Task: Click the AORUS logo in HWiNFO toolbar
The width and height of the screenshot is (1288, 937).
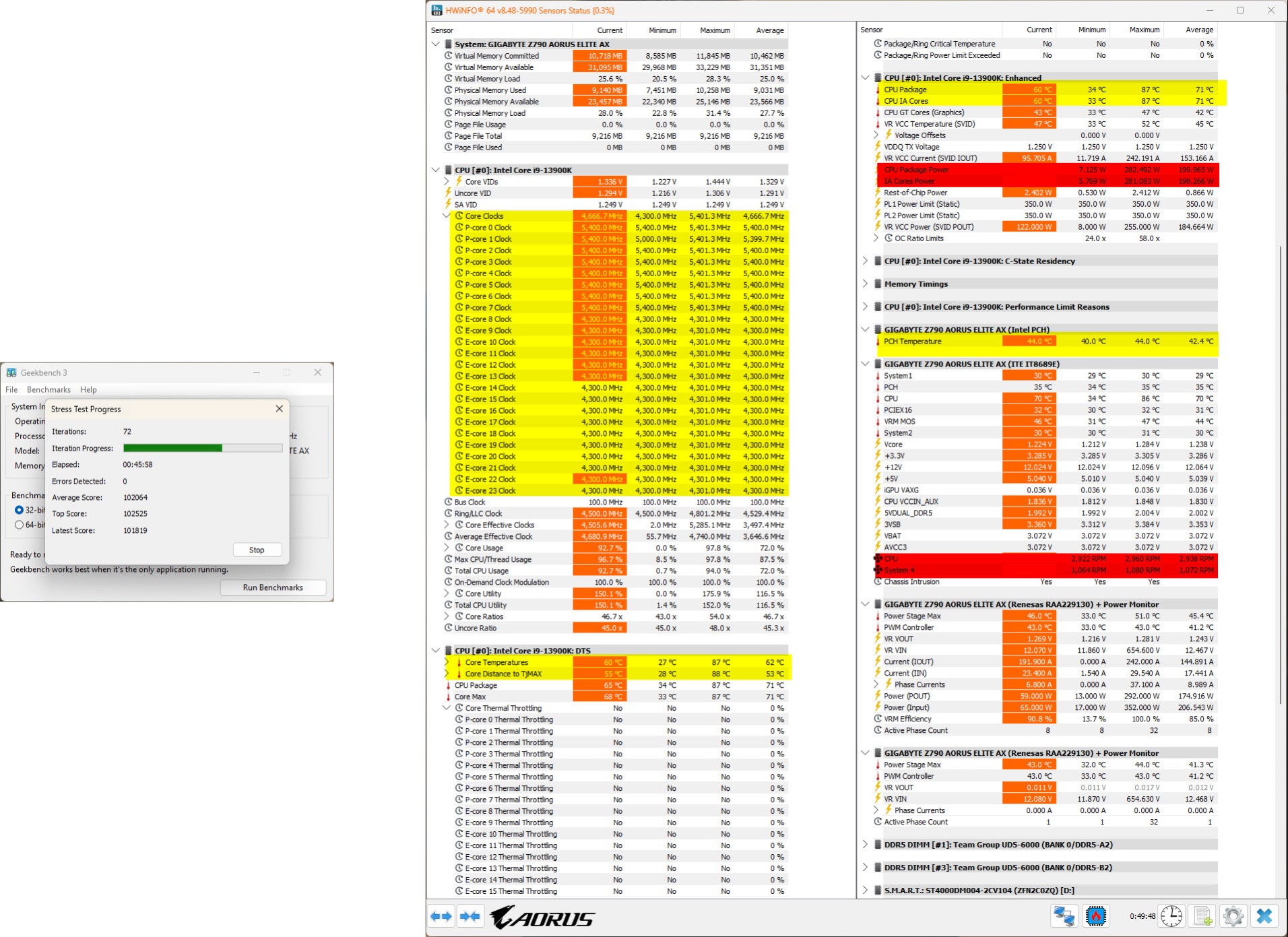Action: (x=542, y=917)
